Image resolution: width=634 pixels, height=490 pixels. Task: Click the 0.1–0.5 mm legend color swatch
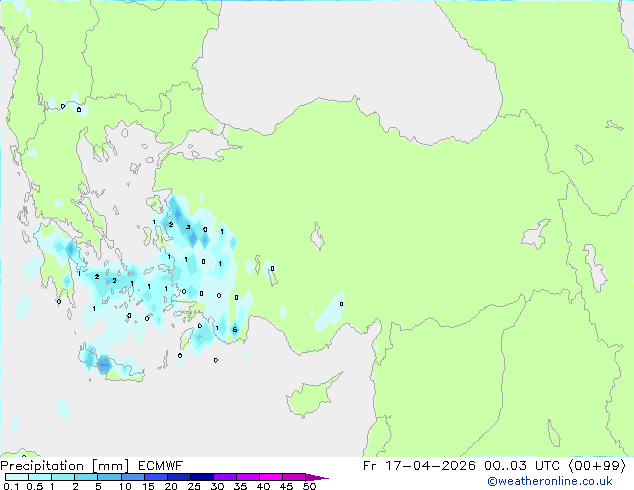(17, 477)
